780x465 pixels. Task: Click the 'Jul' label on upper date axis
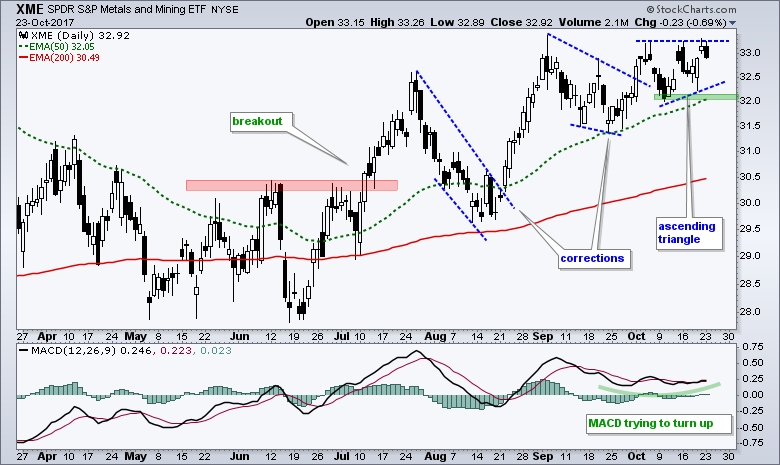[342, 336]
